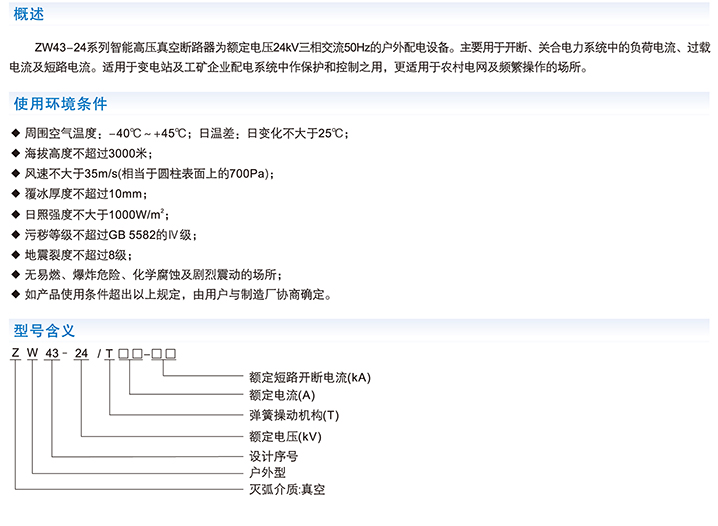Click the last empty square box in model code

click(170, 354)
